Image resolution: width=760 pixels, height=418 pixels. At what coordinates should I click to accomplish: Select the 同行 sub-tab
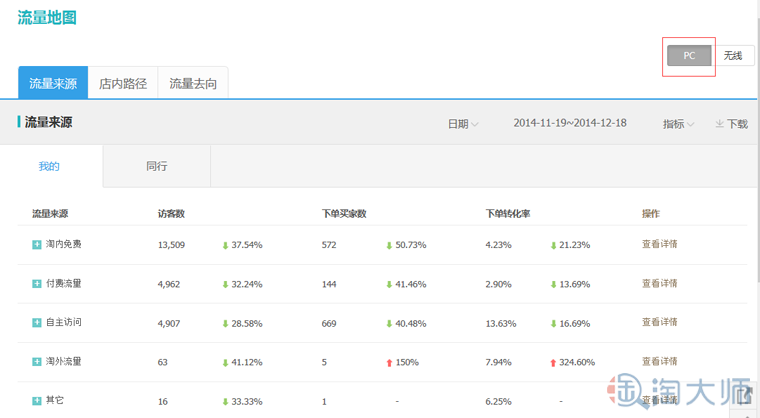[x=157, y=166]
